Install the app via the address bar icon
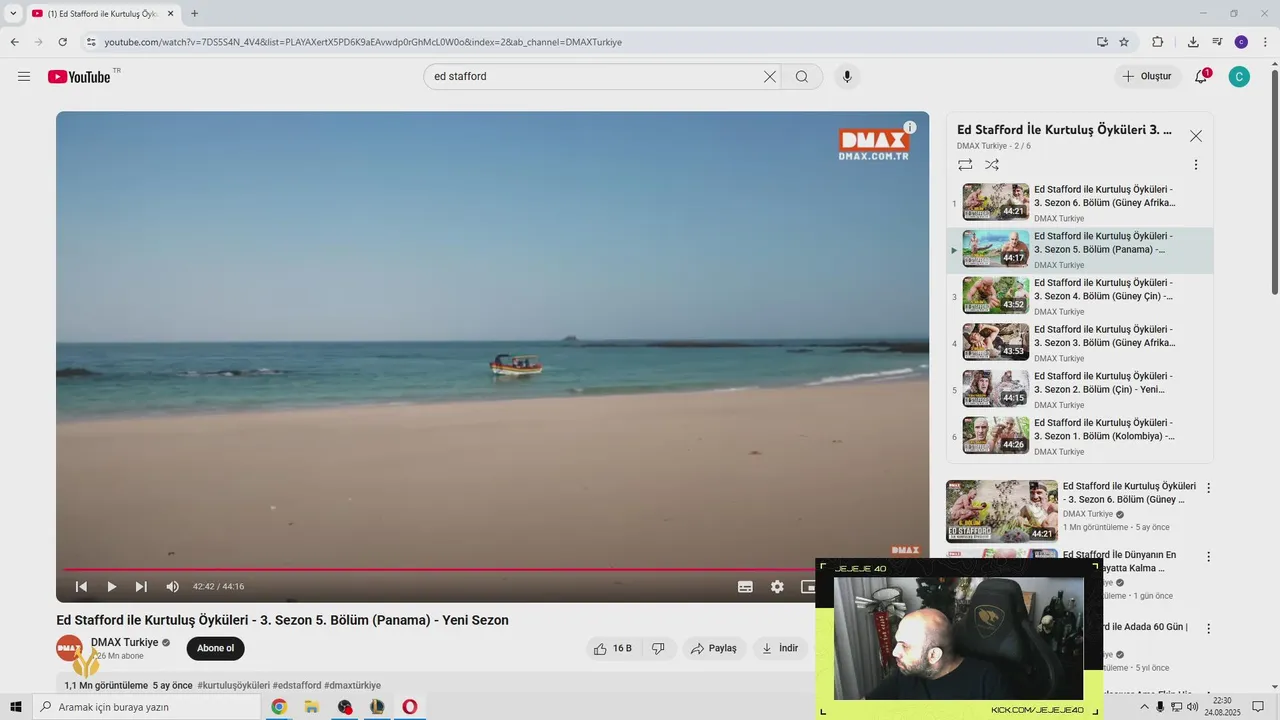 click(x=1102, y=42)
